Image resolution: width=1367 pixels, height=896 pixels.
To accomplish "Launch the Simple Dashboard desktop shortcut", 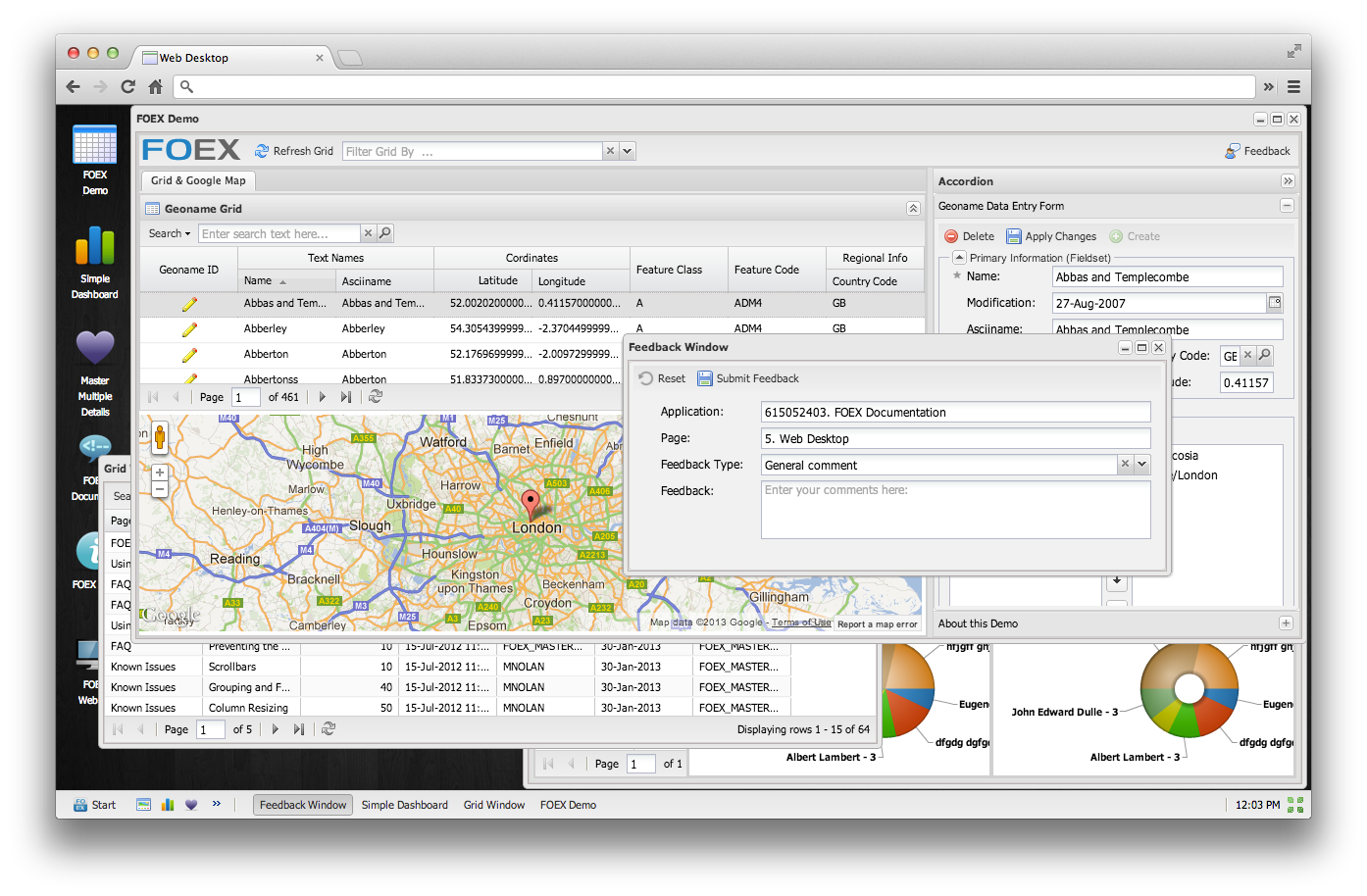I will [95, 263].
